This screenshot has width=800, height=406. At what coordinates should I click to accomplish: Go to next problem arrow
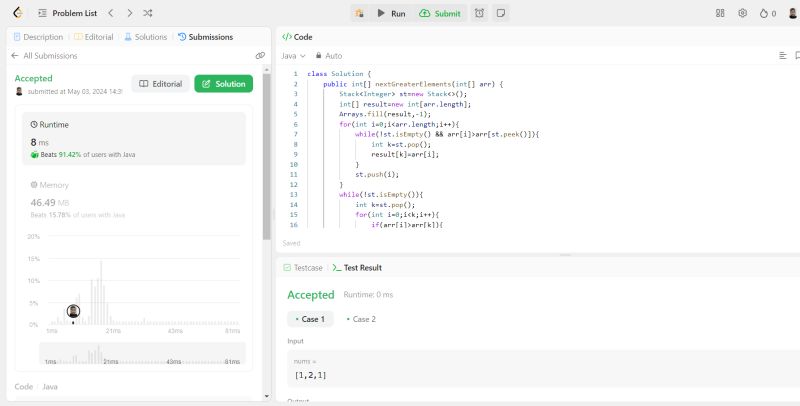click(130, 13)
